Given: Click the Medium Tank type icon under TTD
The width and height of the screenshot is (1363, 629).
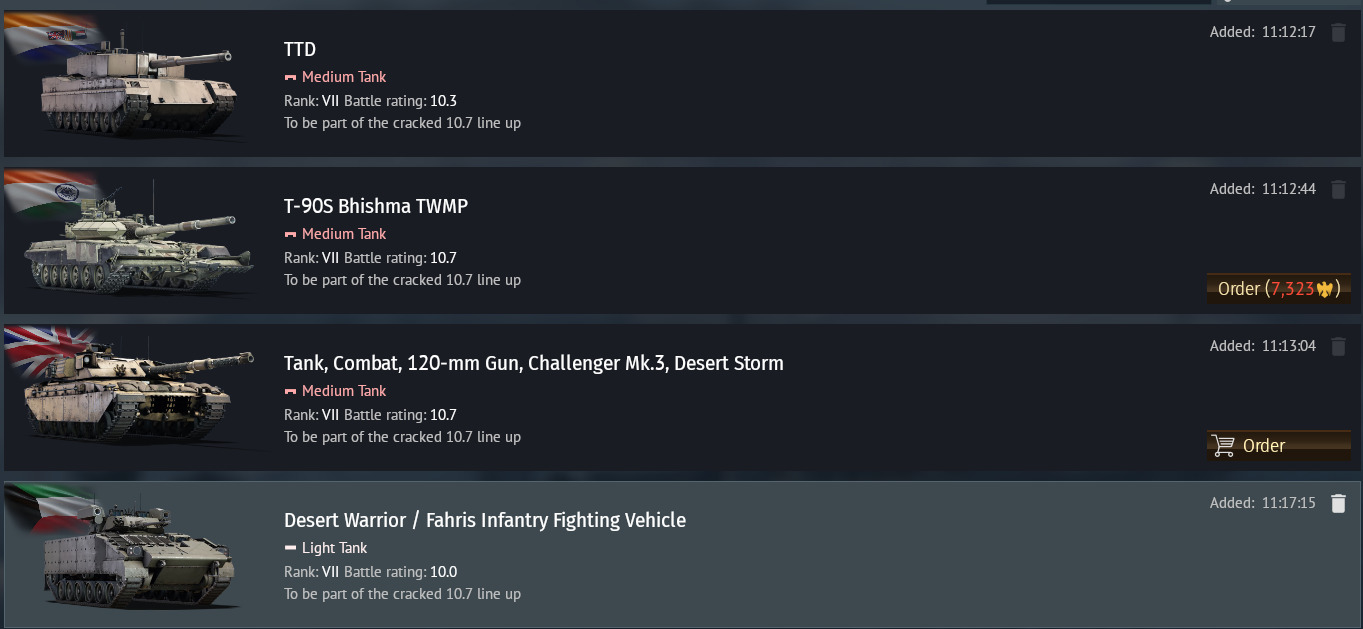Looking at the screenshot, I should click(x=291, y=77).
